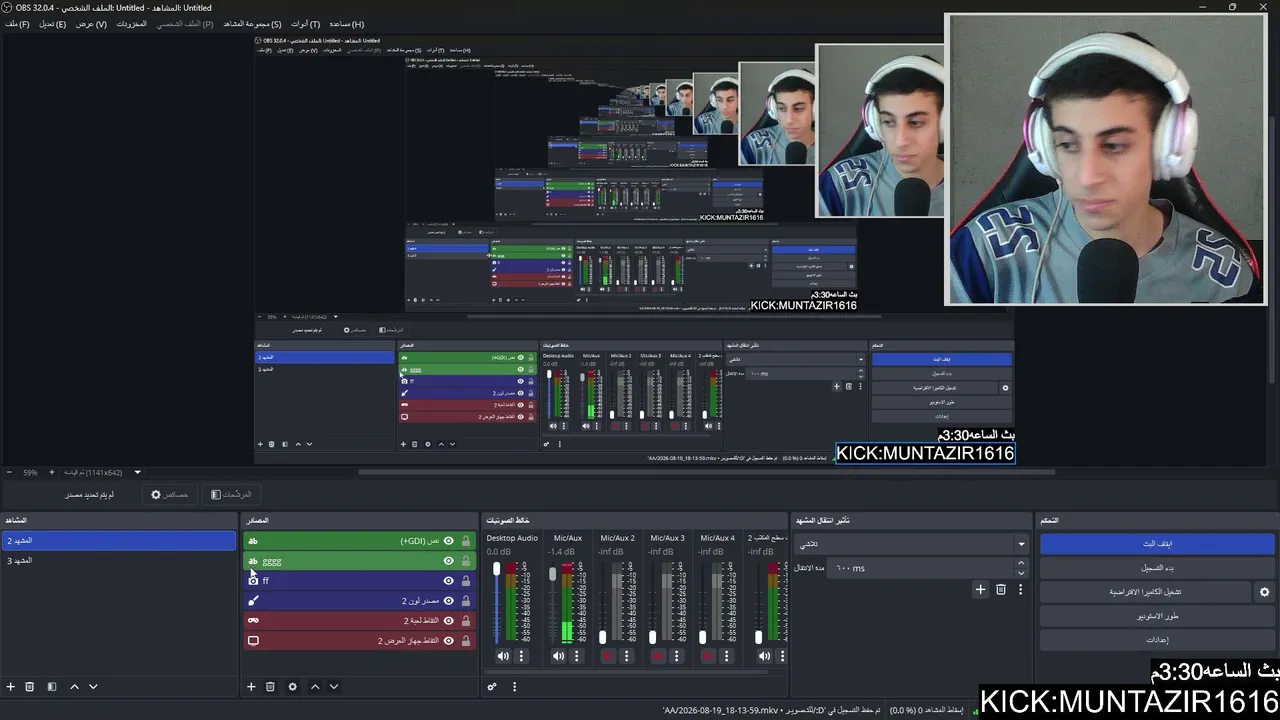Enable Studio Mode with طور الاستوديو button
Image resolution: width=1280 pixels, height=720 pixels.
point(1157,616)
